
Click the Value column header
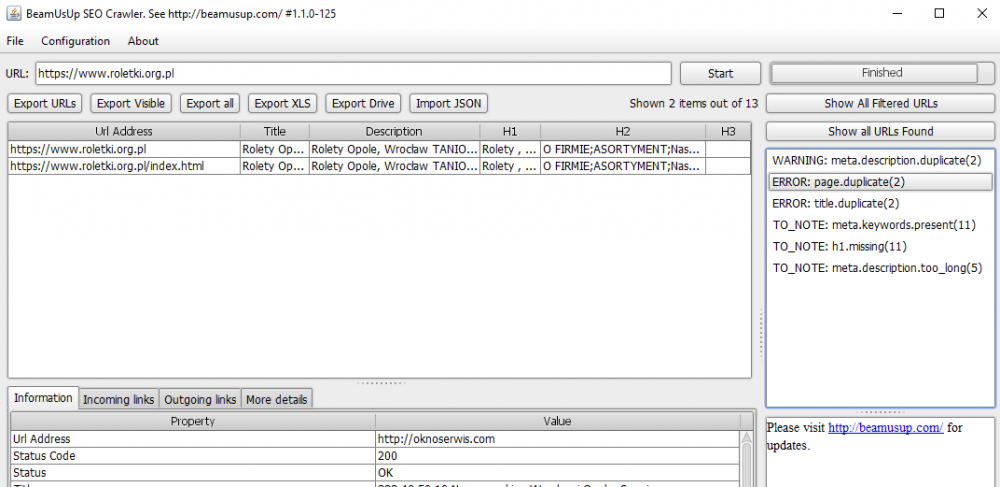[x=557, y=421]
